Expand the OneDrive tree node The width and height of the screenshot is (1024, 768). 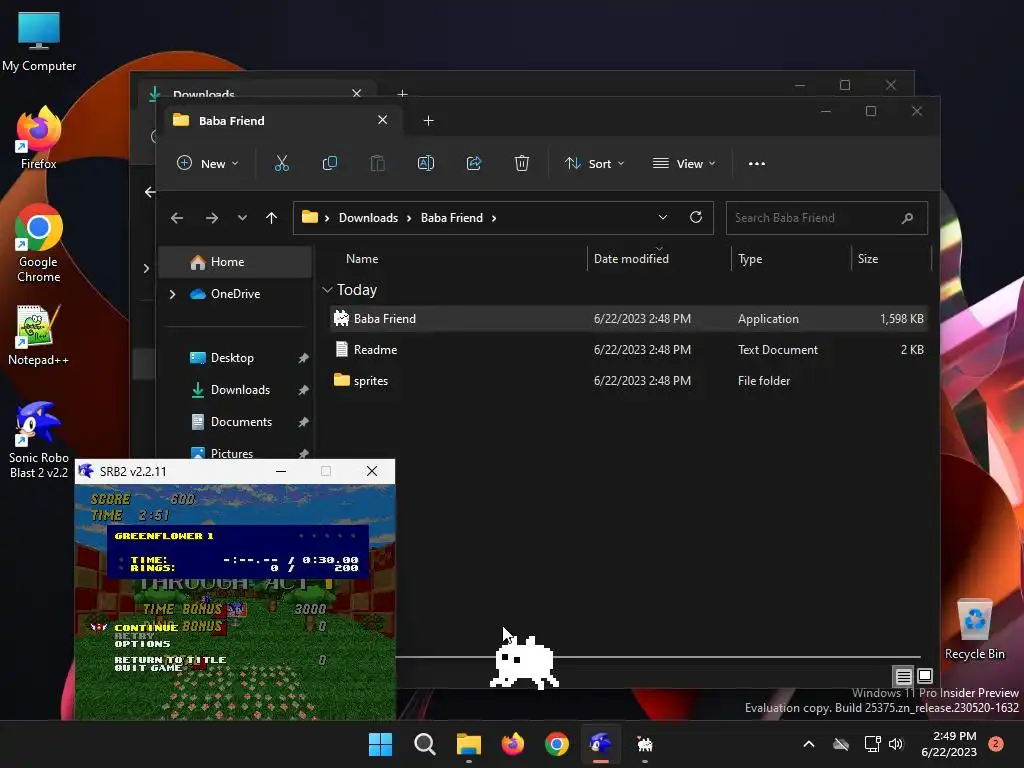point(172,295)
